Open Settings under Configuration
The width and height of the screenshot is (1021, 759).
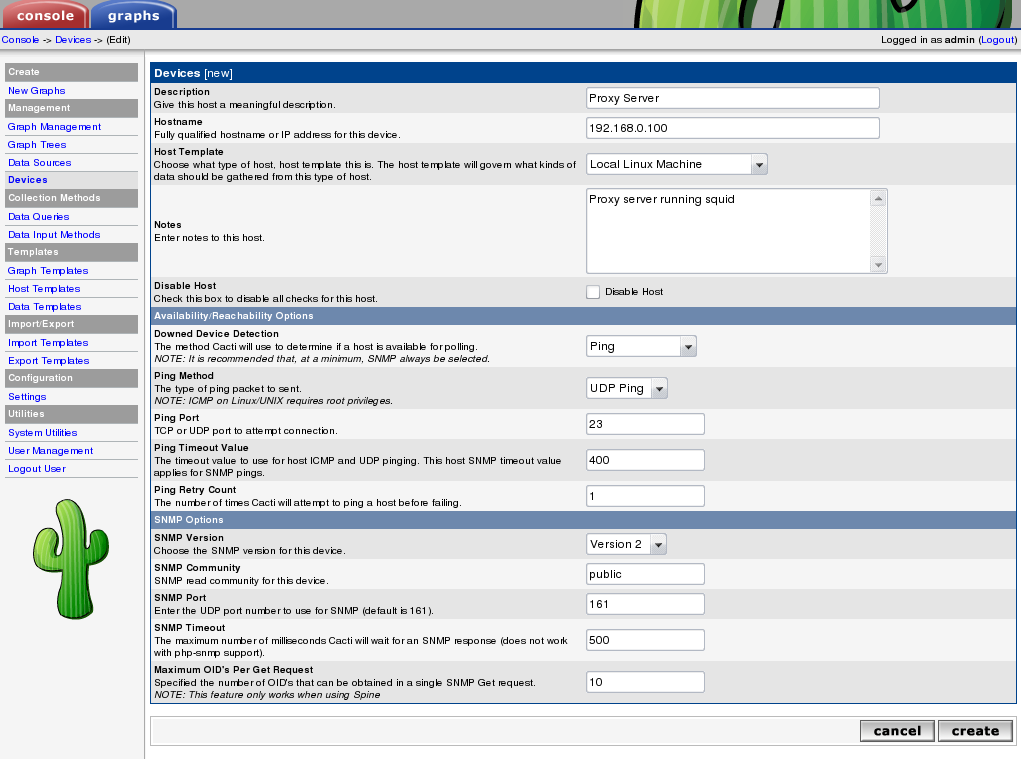[27, 397]
